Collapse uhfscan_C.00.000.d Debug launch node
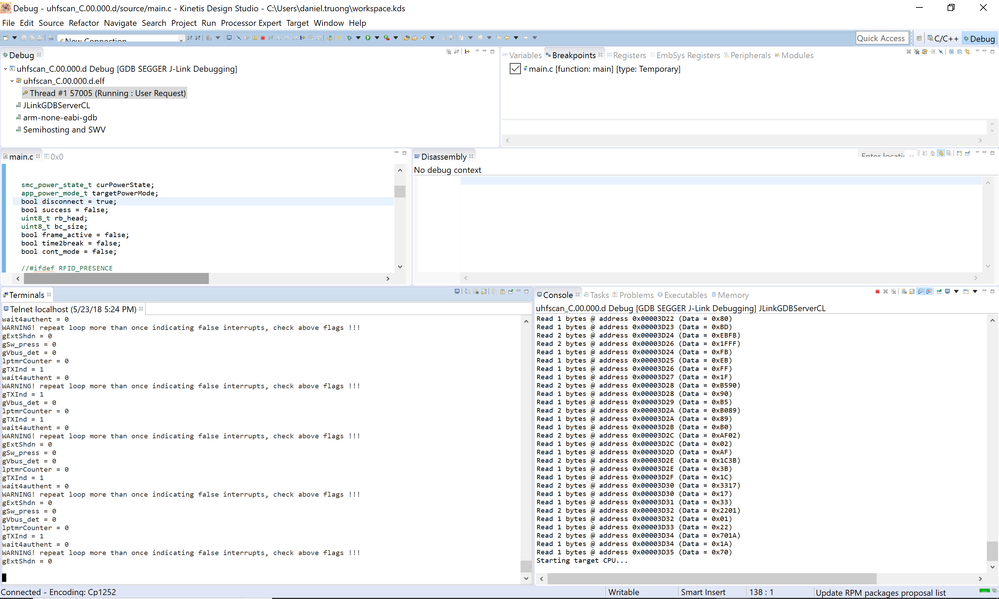The height and width of the screenshot is (599, 999). [5, 69]
